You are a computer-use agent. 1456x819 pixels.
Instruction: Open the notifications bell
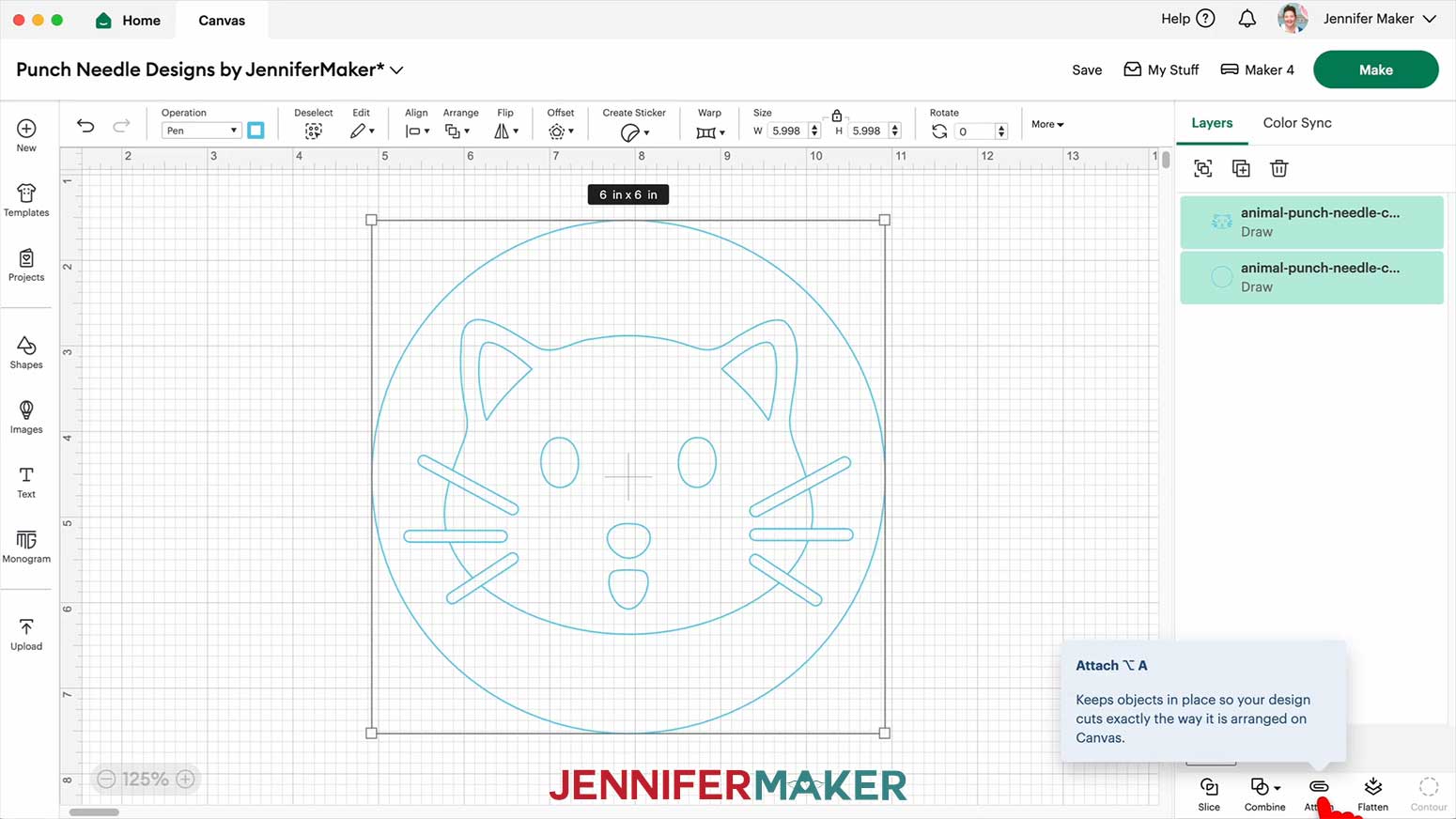pyautogui.click(x=1247, y=19)
